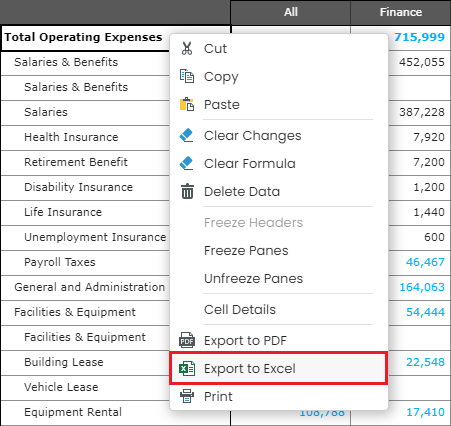Click the Health Insurance value 7,920
Image resolution: width=451 pixels, height=426 pixels.
click(x=429, y=137)
